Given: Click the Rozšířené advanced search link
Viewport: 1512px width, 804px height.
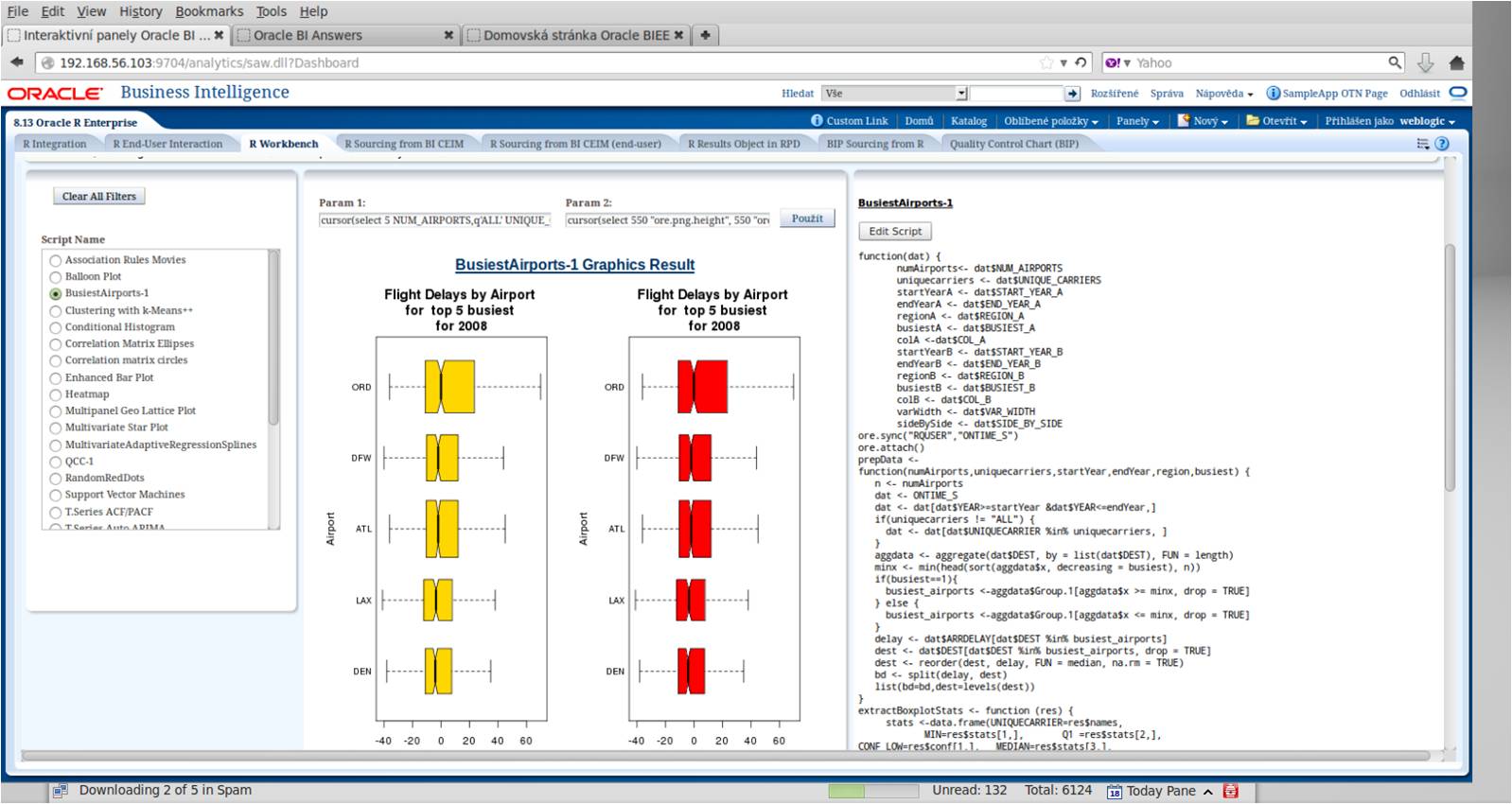Looking at the screenshot, I should 1115,94.
